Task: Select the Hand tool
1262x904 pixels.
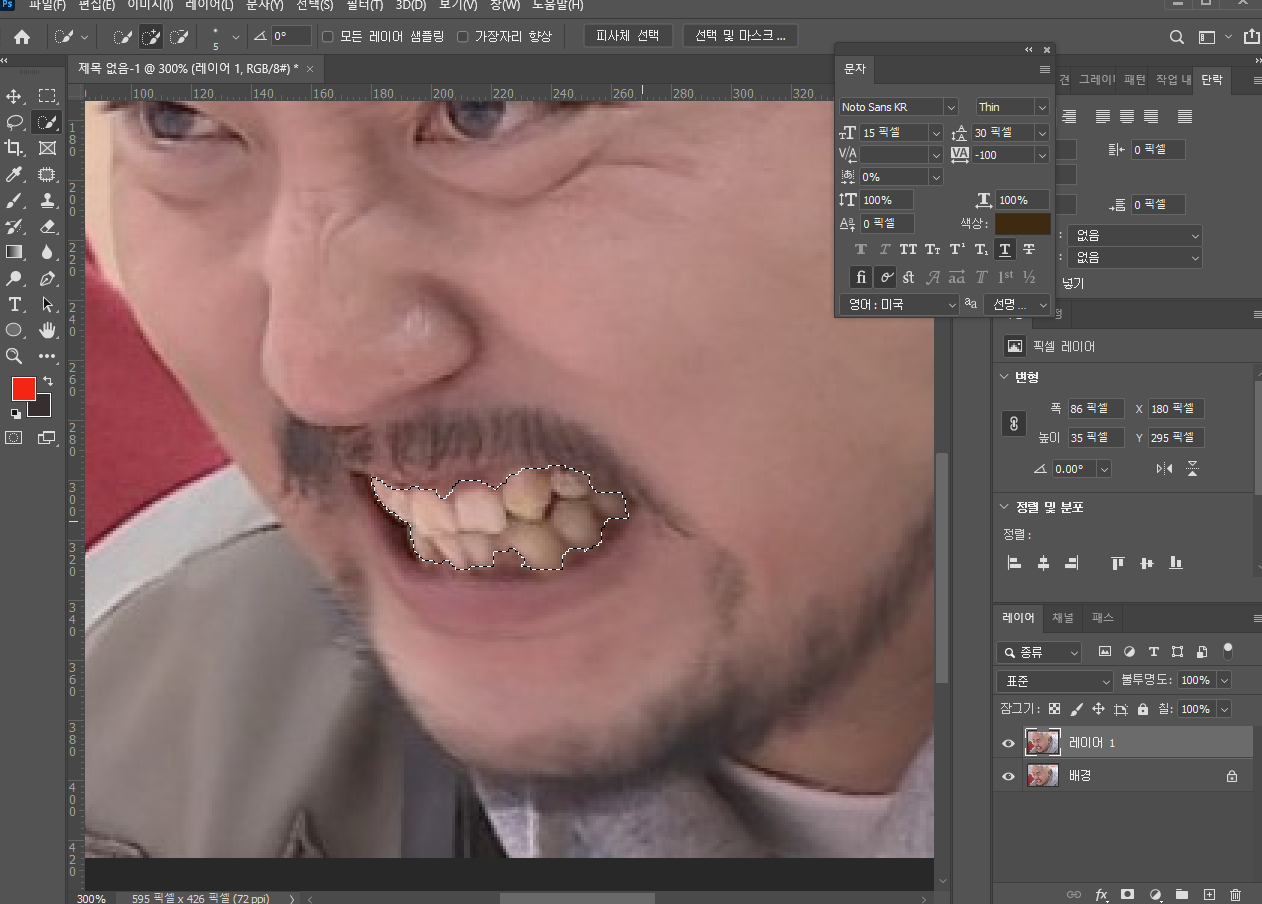Action: (x=47, y=330)
